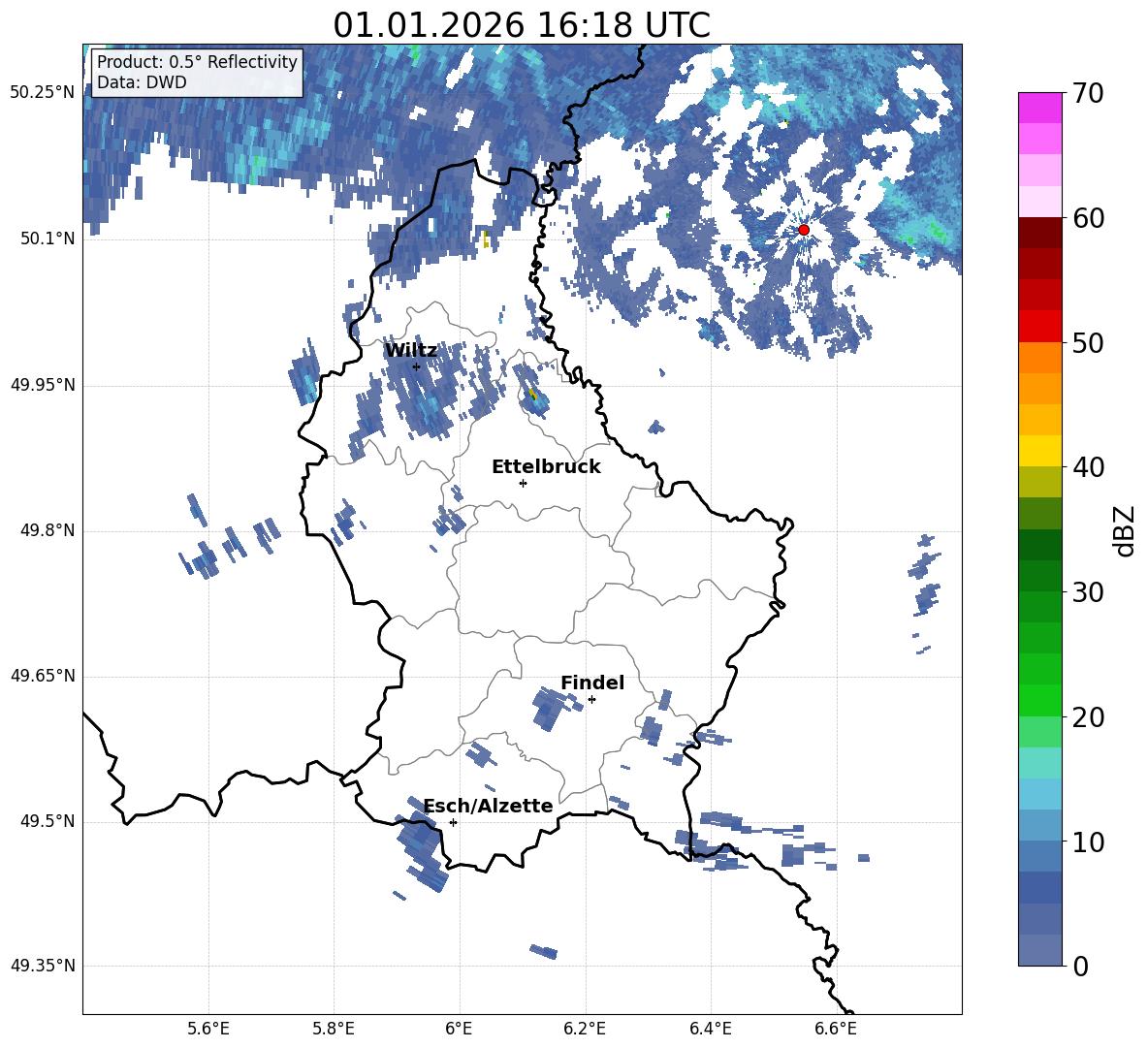
Task: Click the Wiltz city label
Action: click(x=411, y=351)
